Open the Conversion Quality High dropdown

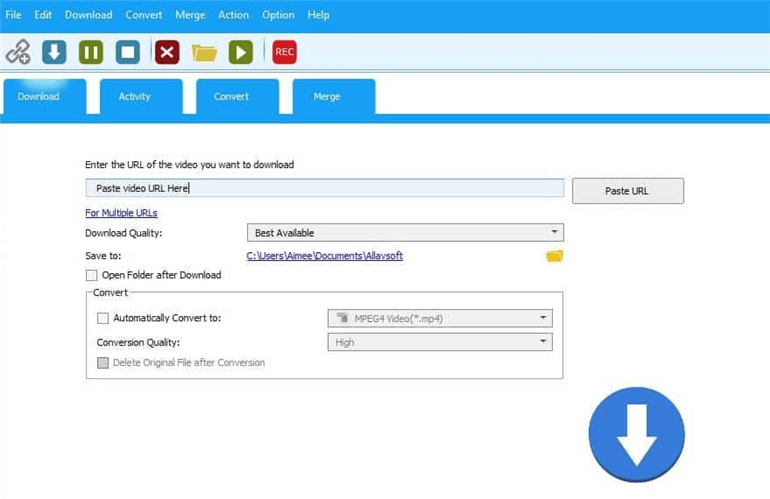coord(440,342)
